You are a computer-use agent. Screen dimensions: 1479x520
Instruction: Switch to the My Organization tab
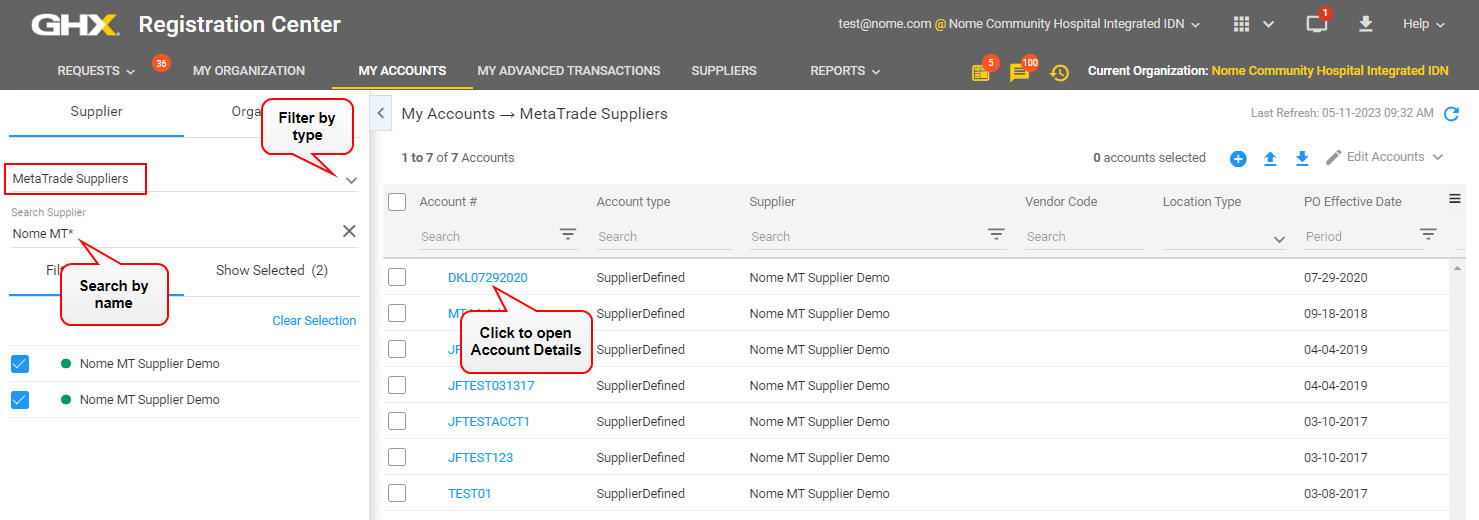(x=249, y=71)
